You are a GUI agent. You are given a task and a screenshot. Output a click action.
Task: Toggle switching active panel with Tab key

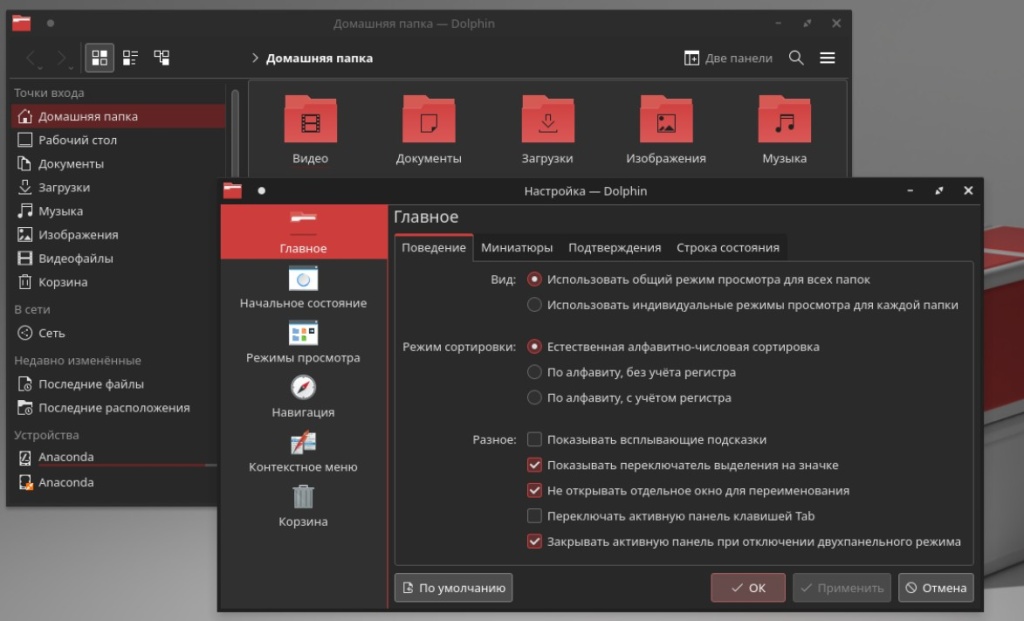click(x=535, y=516)
